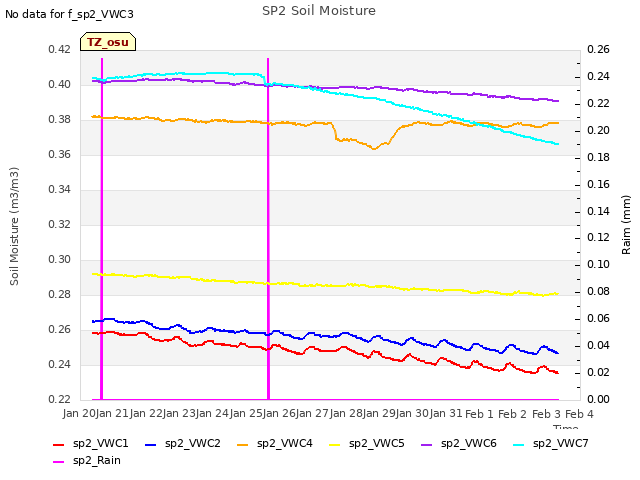This screenshot has width=640, height=480.
Task: Click the 0.00 right axis value
Action: pos(598,399)
